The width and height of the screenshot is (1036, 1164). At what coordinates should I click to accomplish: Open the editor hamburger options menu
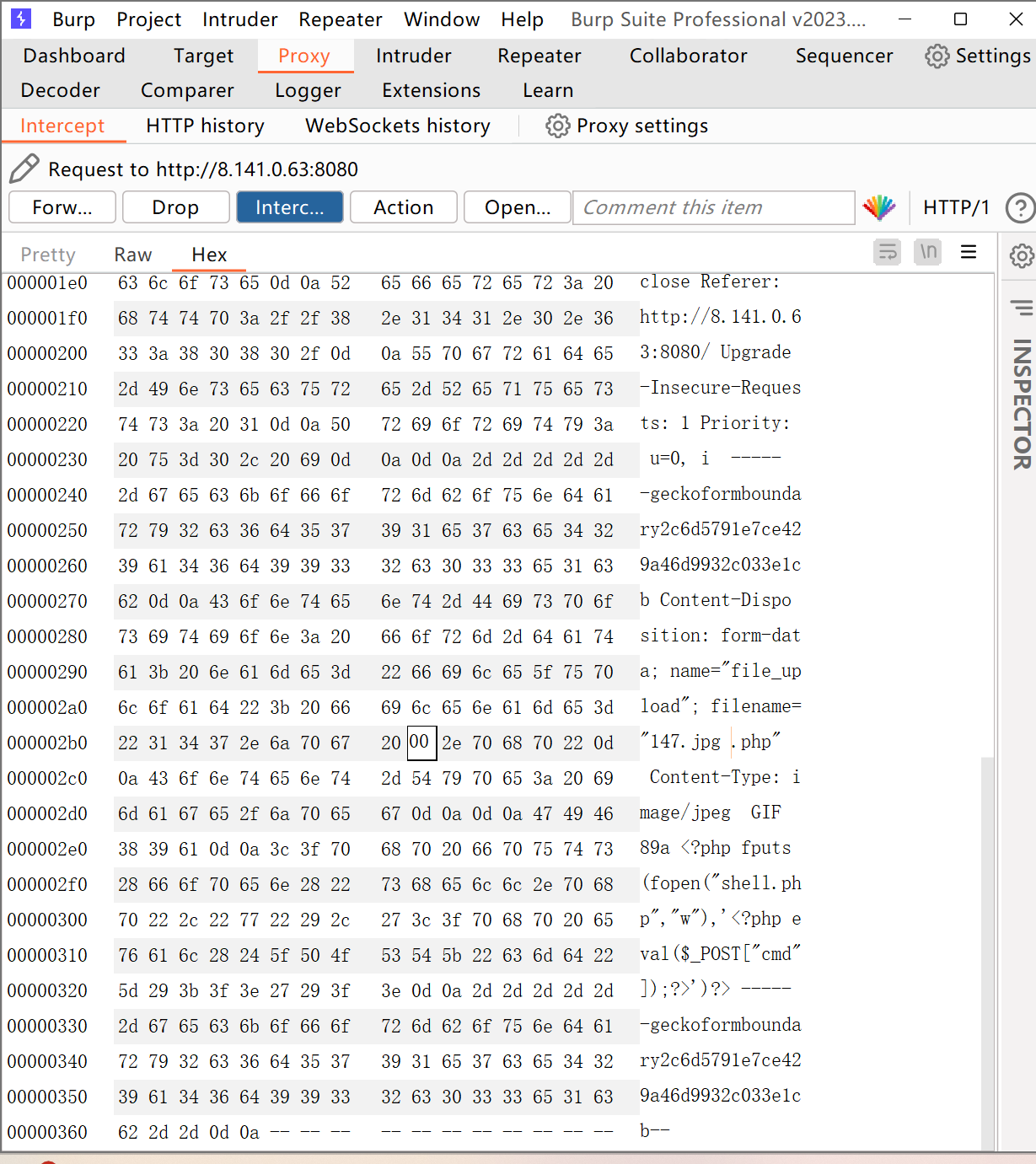click(969, 252)
